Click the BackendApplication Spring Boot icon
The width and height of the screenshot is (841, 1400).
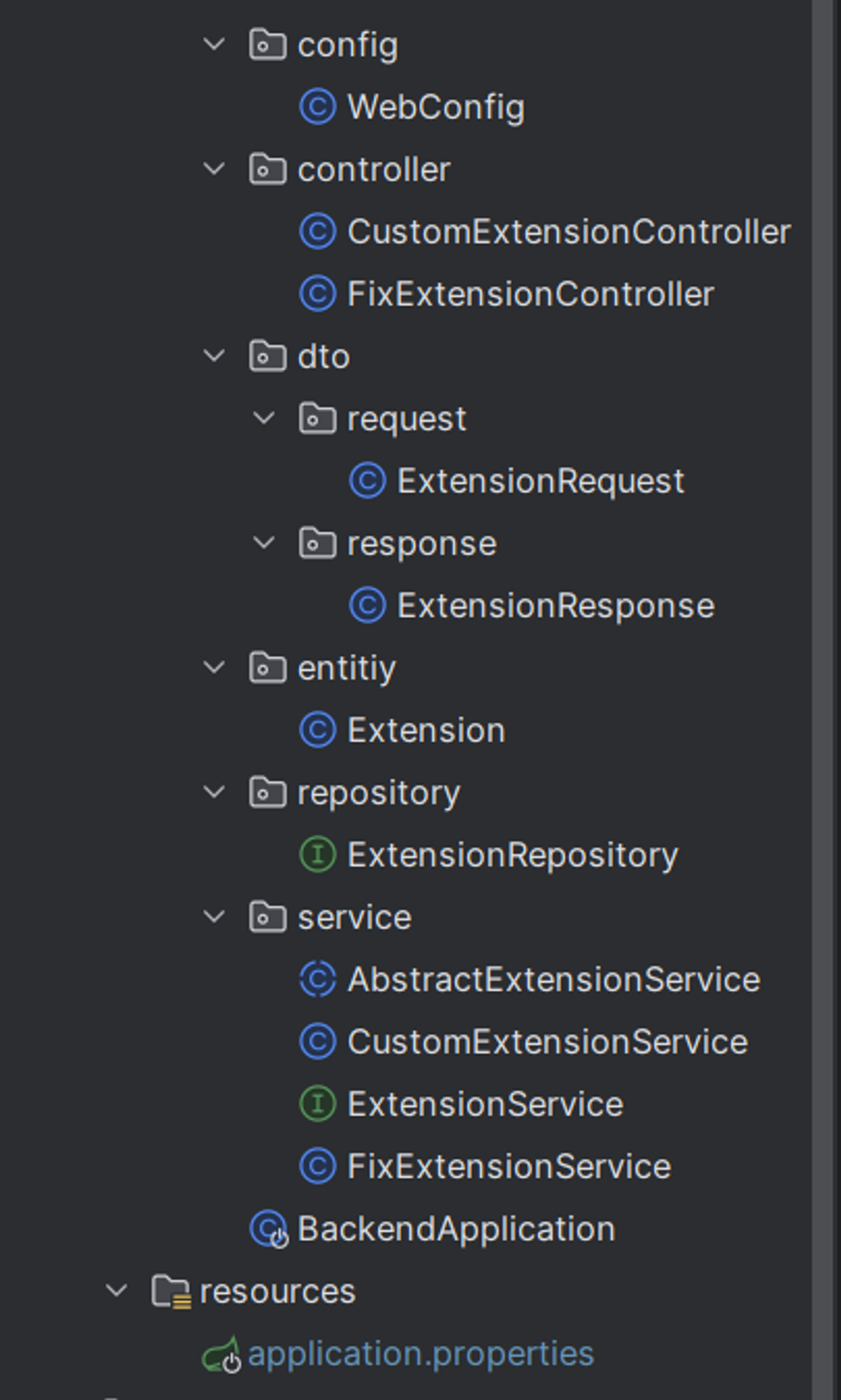tap(269, 1229)
